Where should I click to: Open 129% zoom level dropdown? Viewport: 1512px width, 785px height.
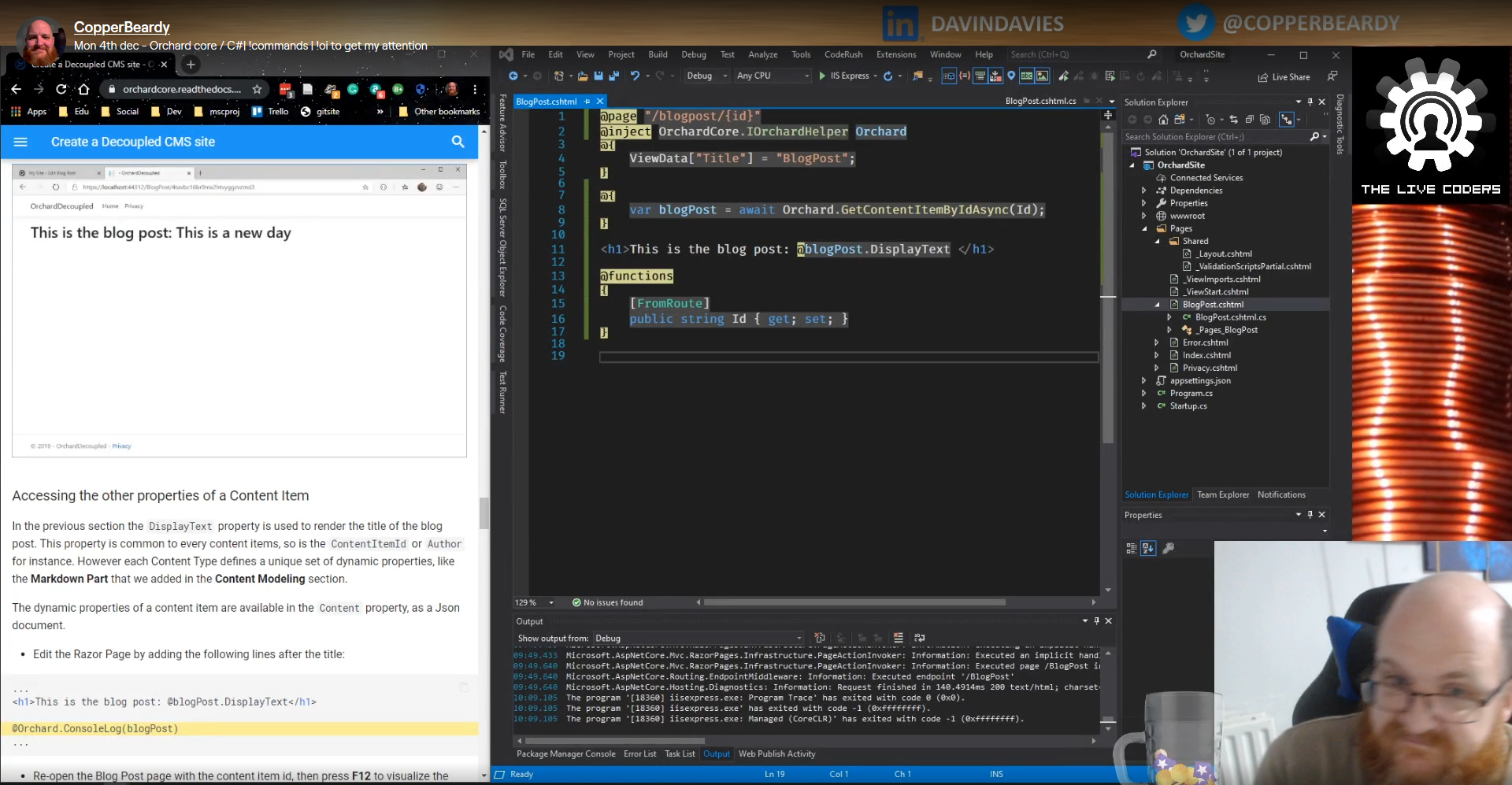(551, 602)
